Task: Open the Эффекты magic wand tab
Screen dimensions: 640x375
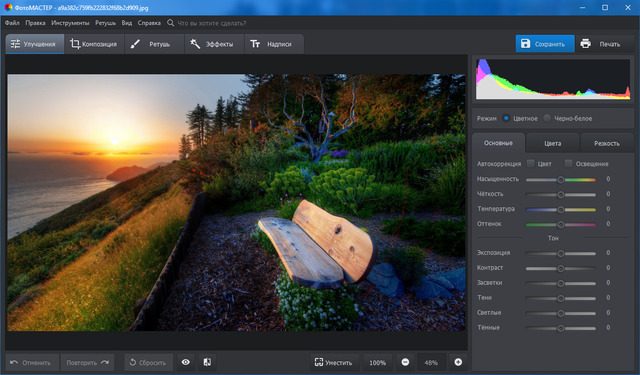Action: coord(214,44)
